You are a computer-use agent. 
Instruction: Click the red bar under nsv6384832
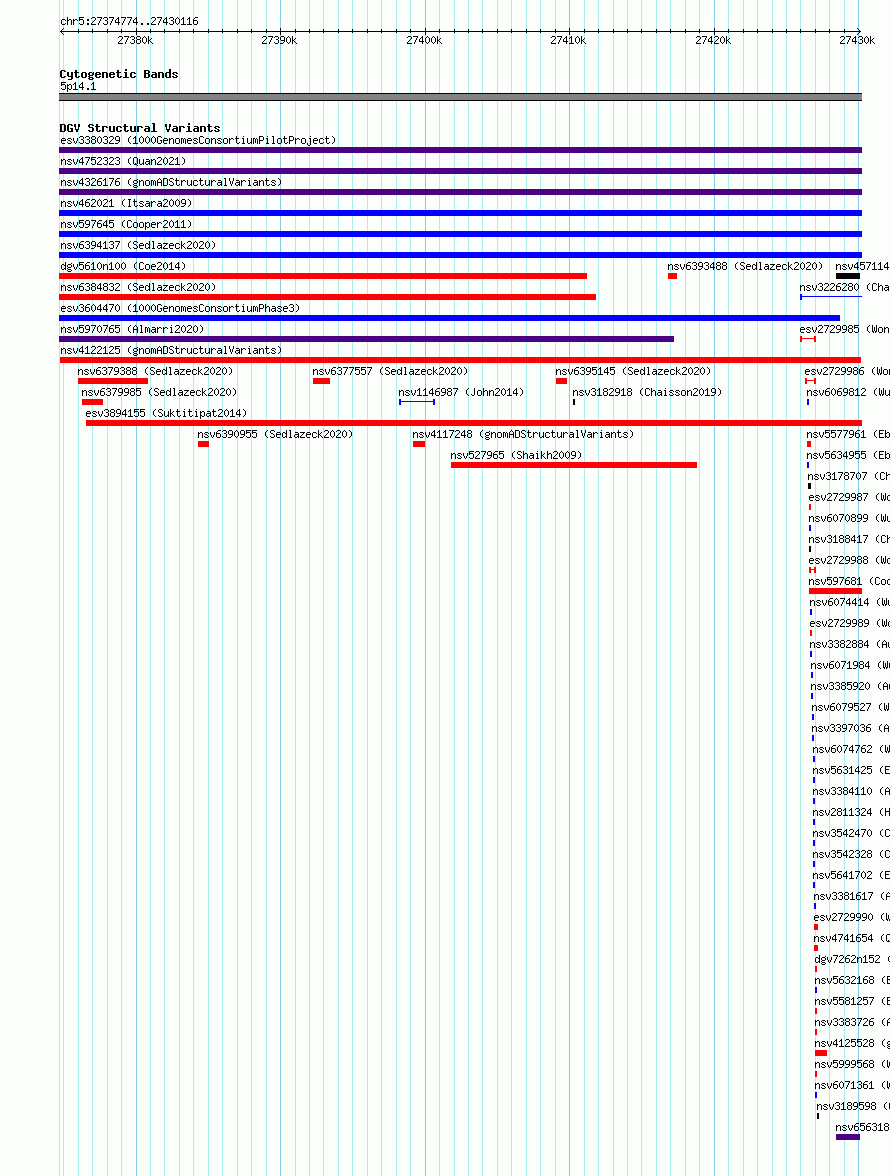(328, 297)
